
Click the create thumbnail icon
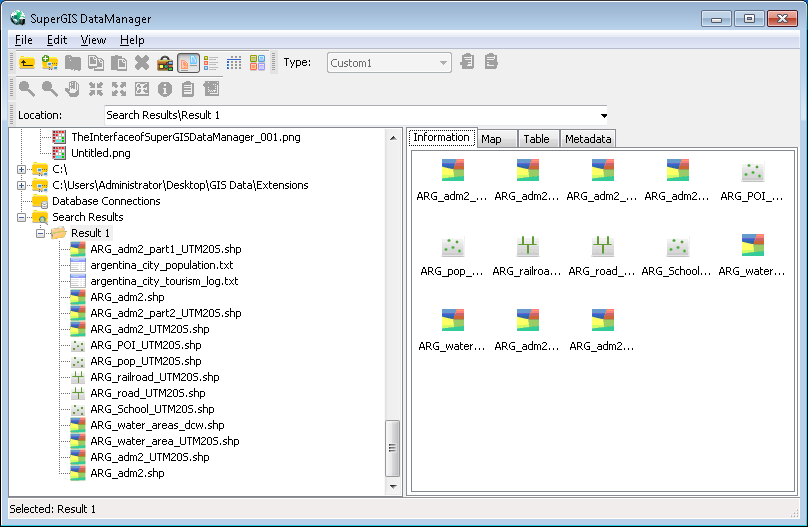click(x=211, y=89)
